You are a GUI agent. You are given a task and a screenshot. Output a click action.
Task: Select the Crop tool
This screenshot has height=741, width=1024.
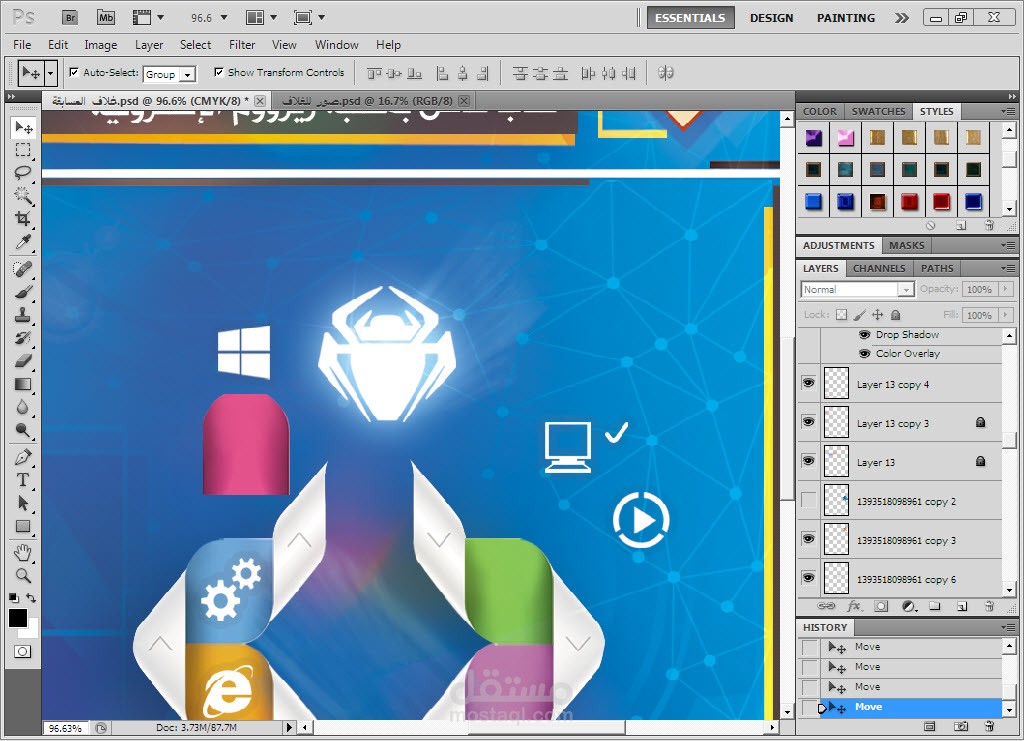coord(24,219)
